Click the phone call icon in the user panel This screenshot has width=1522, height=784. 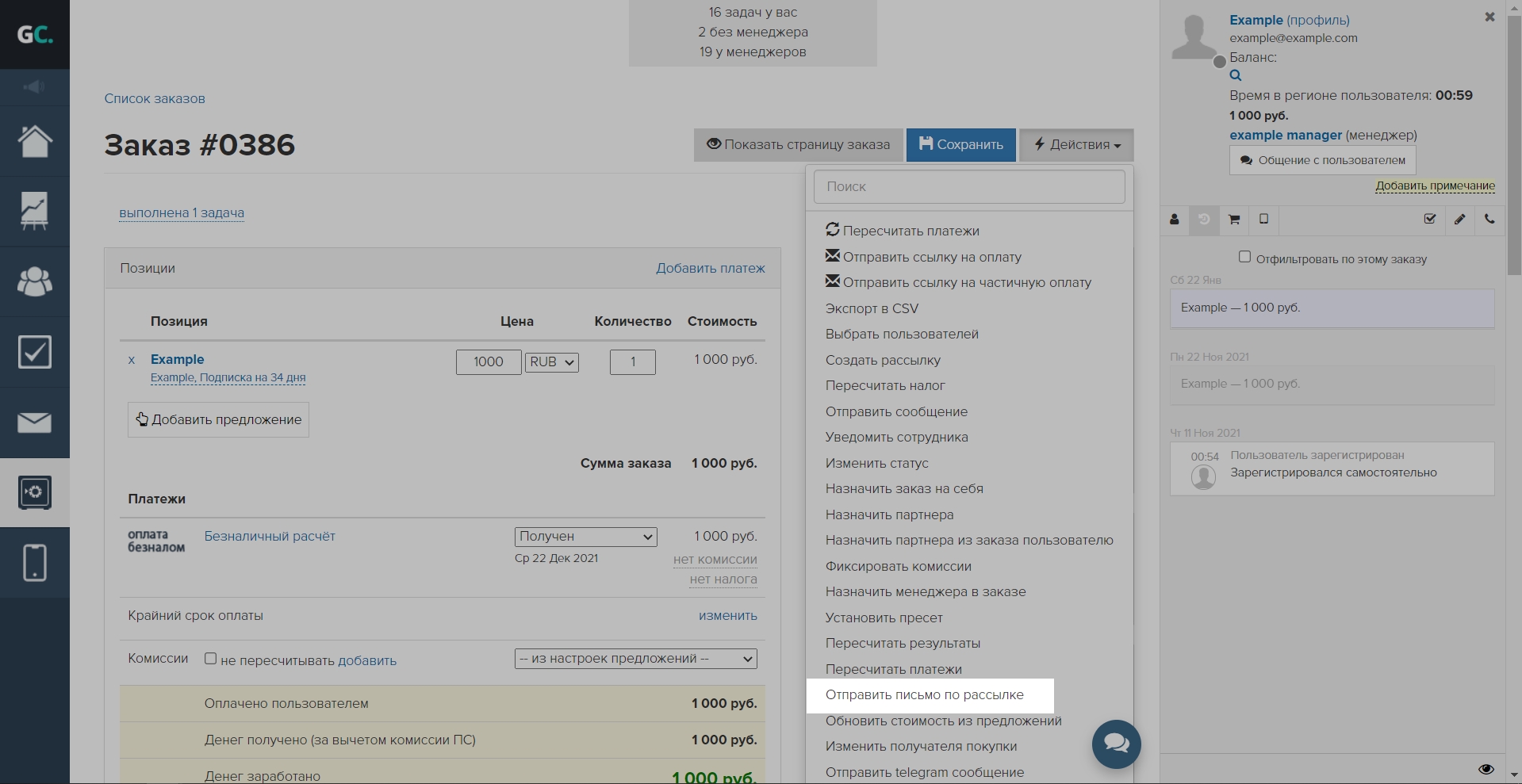coord(1489,220)
